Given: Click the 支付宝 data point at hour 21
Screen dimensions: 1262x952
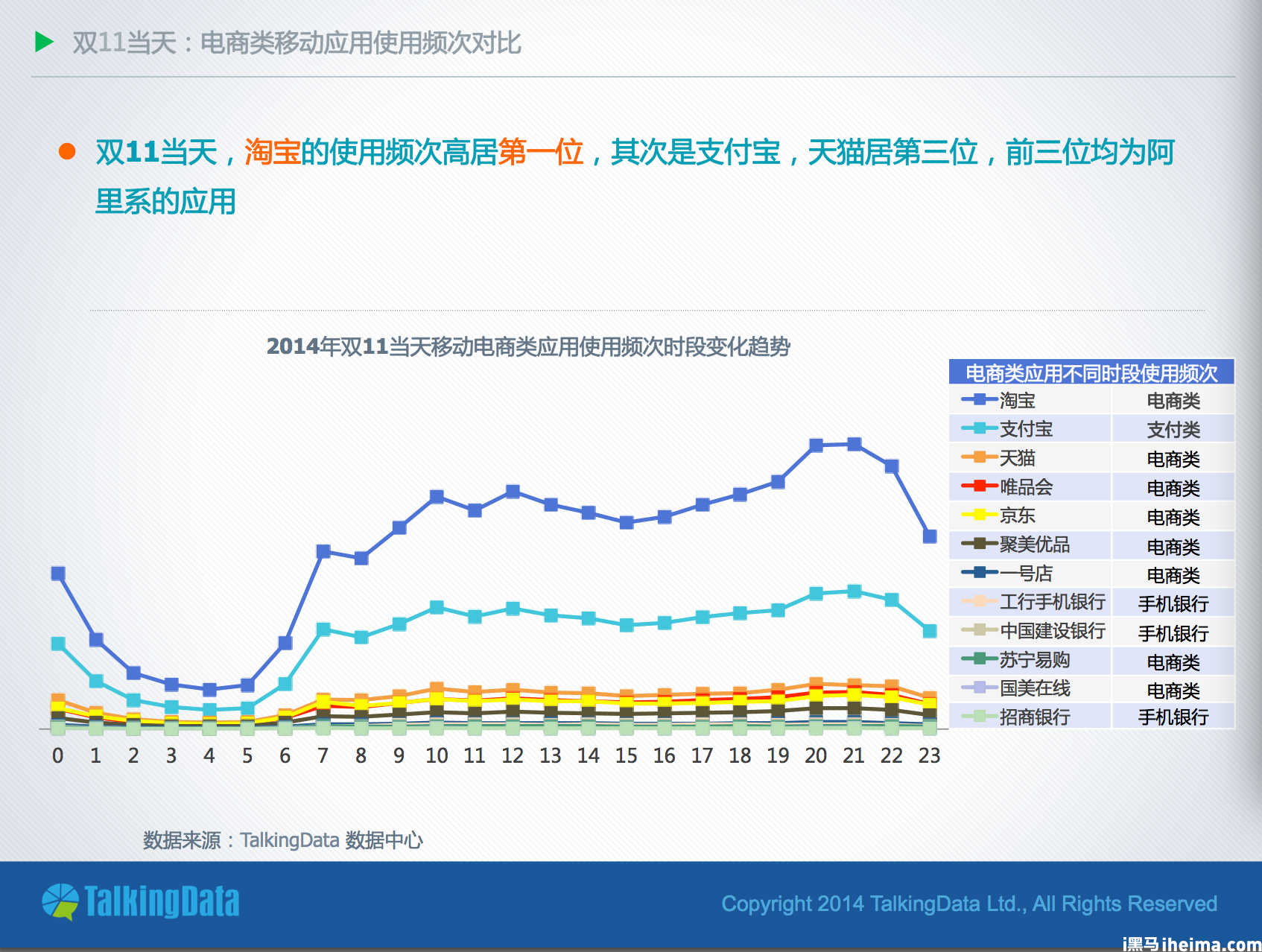Looking at the screenshot, I should (x=854, y=591).
